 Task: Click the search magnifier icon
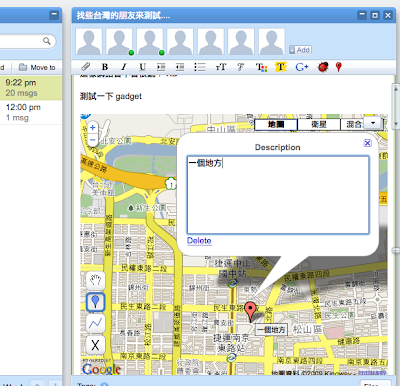tap(47, 41)
